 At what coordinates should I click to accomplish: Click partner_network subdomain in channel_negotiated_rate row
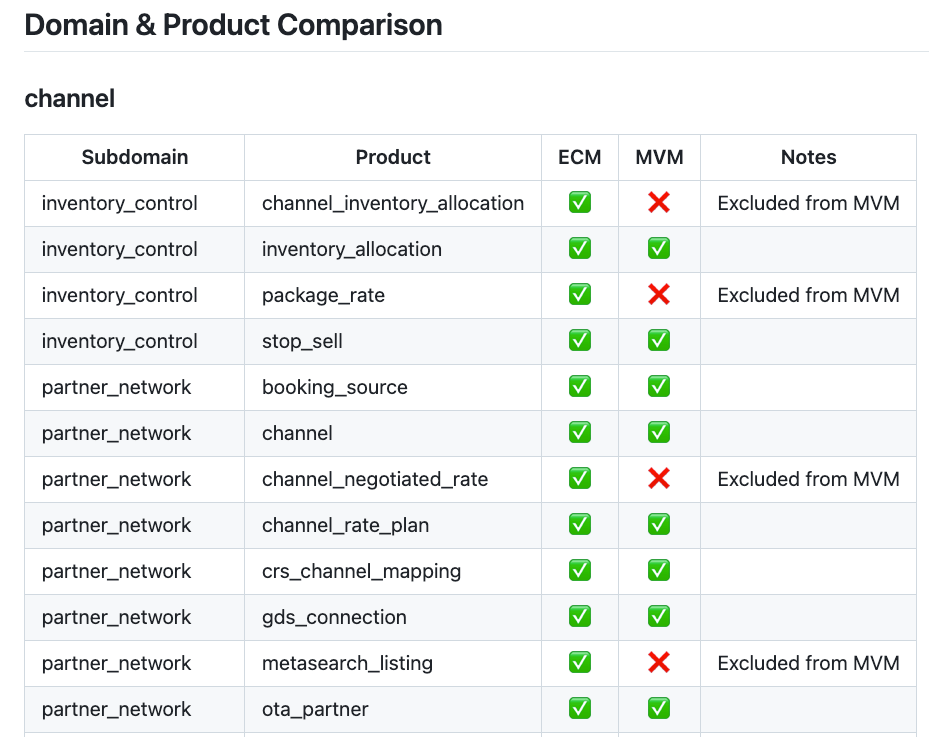[116, 479]
